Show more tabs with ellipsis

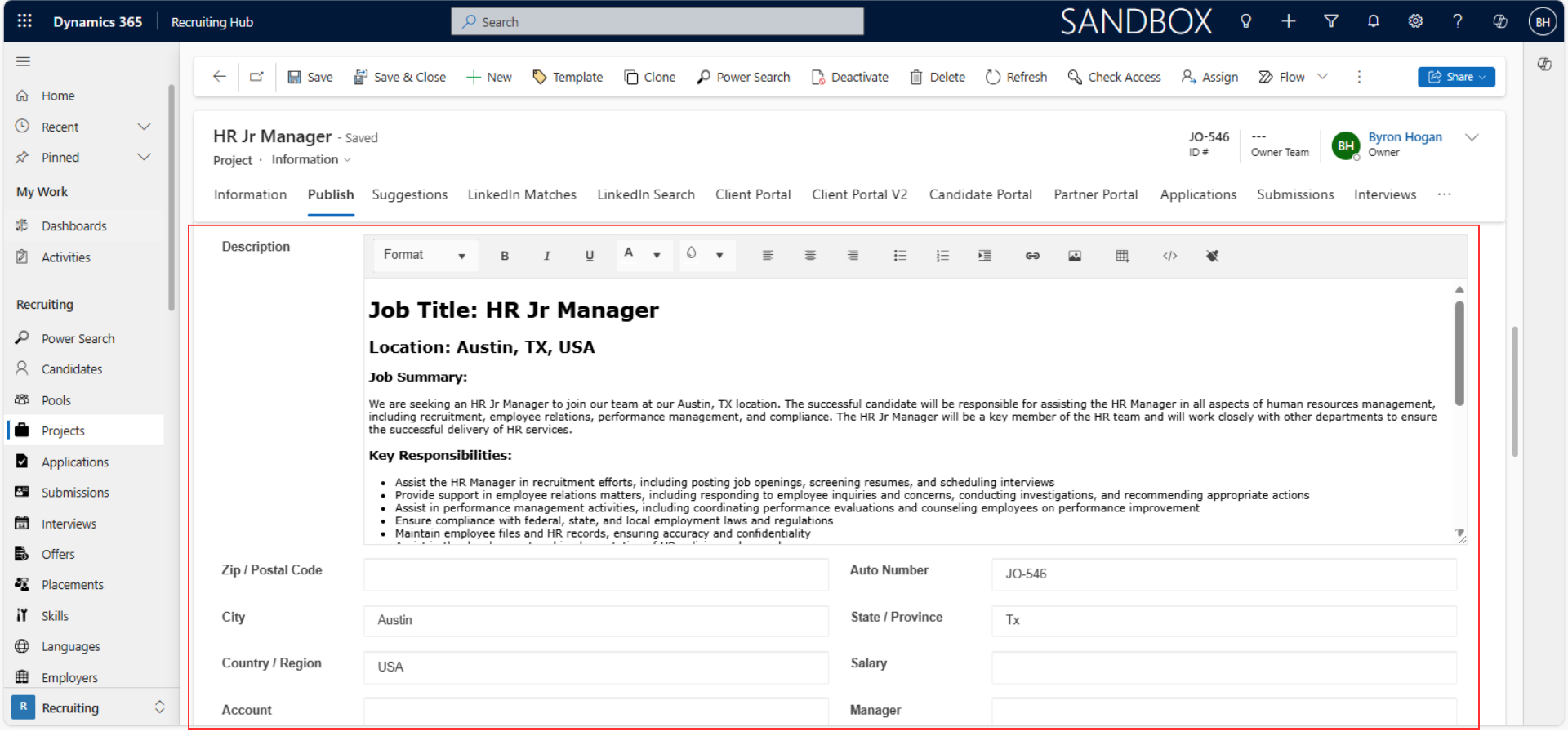[1444, 194]
